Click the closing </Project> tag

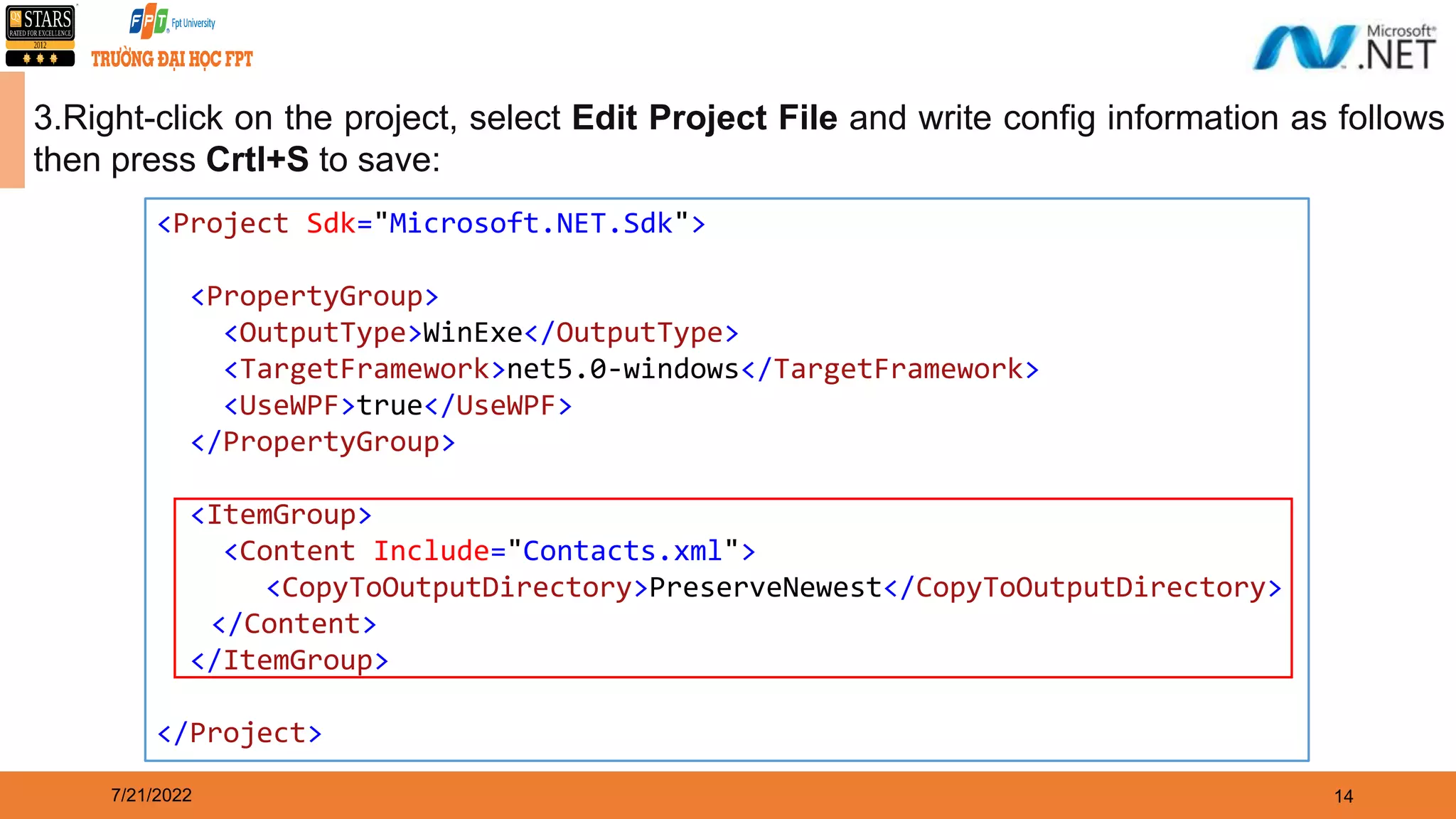pyautogui.click(x=240, y=733)
